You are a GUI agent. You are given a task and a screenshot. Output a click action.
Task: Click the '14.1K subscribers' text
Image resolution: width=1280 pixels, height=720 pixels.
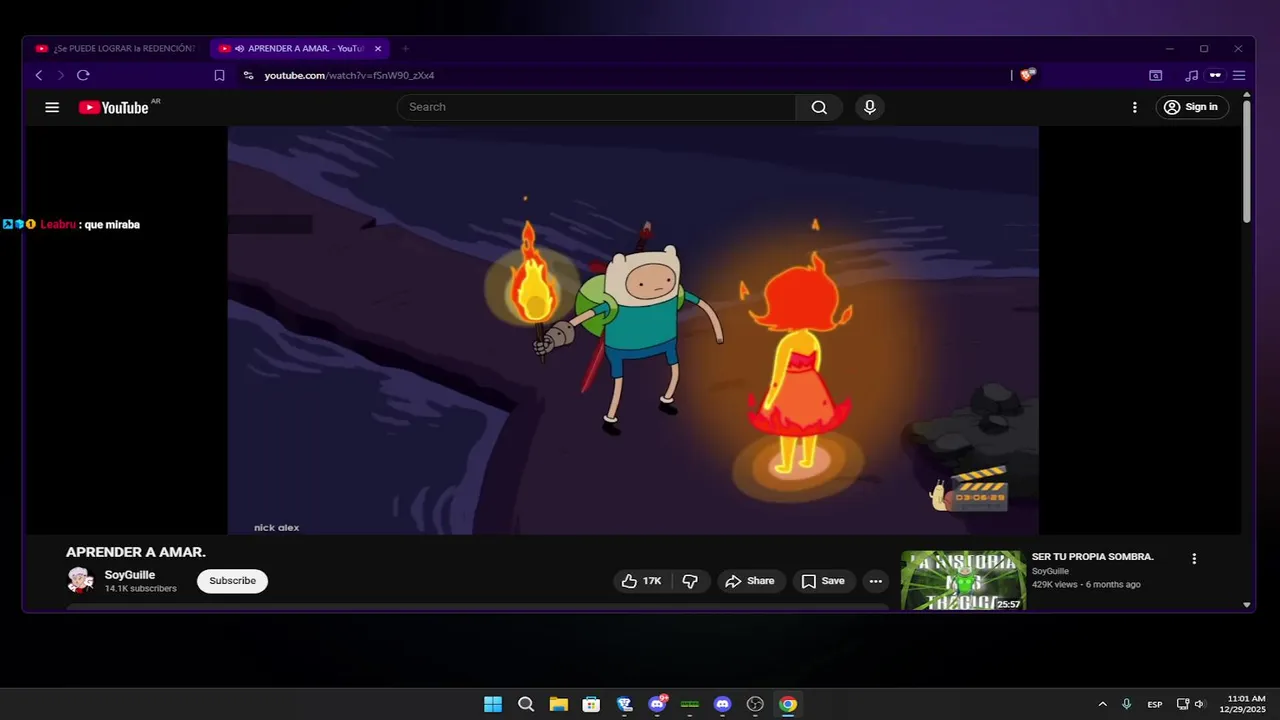coord(141,589)
